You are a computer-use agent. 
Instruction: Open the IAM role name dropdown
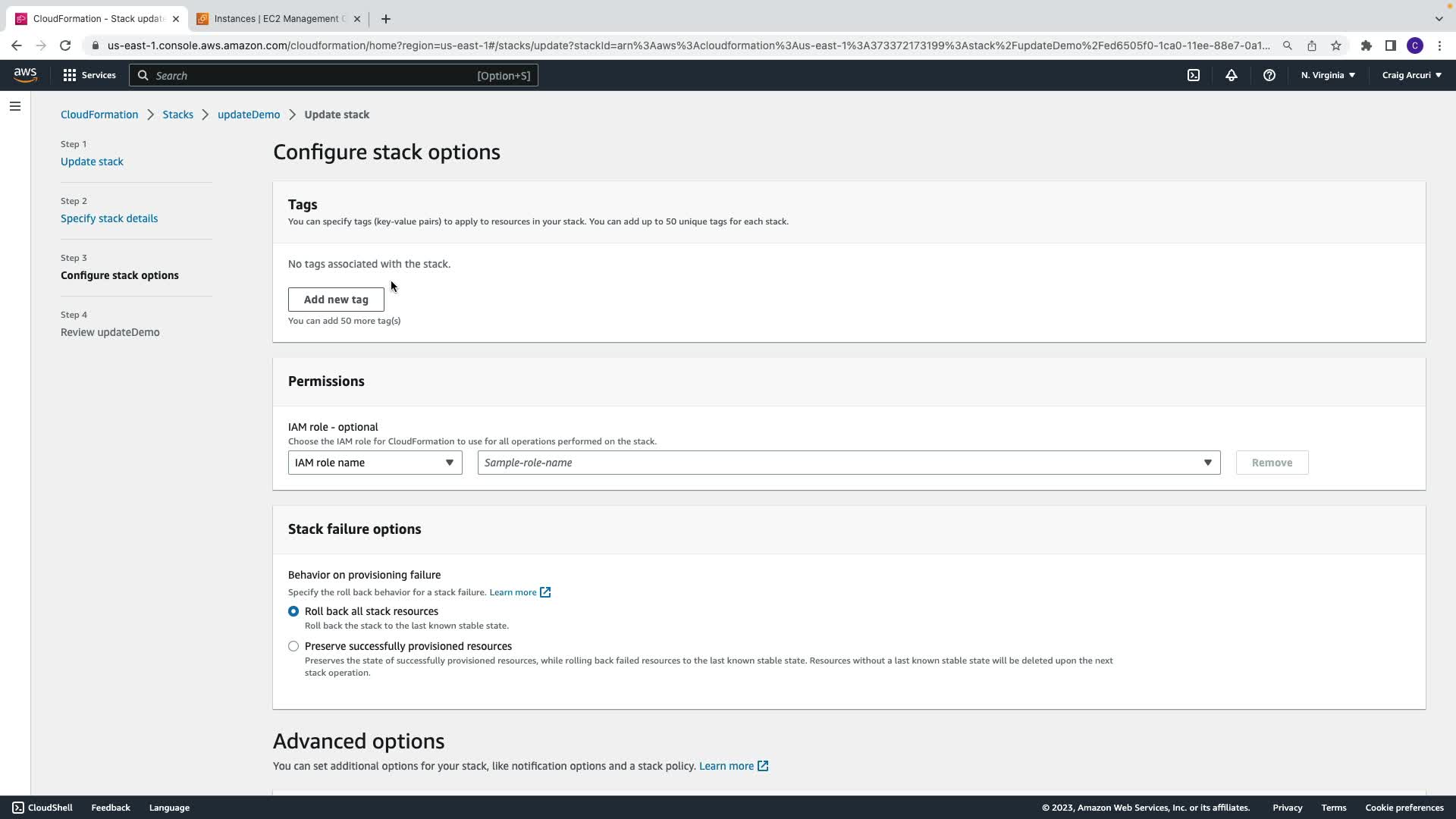pyautogui.click(x=375, y=463)
